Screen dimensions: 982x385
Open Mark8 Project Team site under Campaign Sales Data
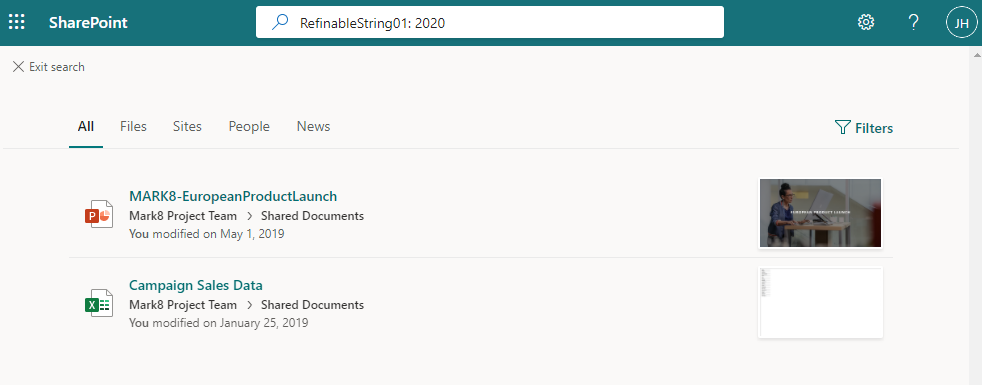[x=183, y=305]
